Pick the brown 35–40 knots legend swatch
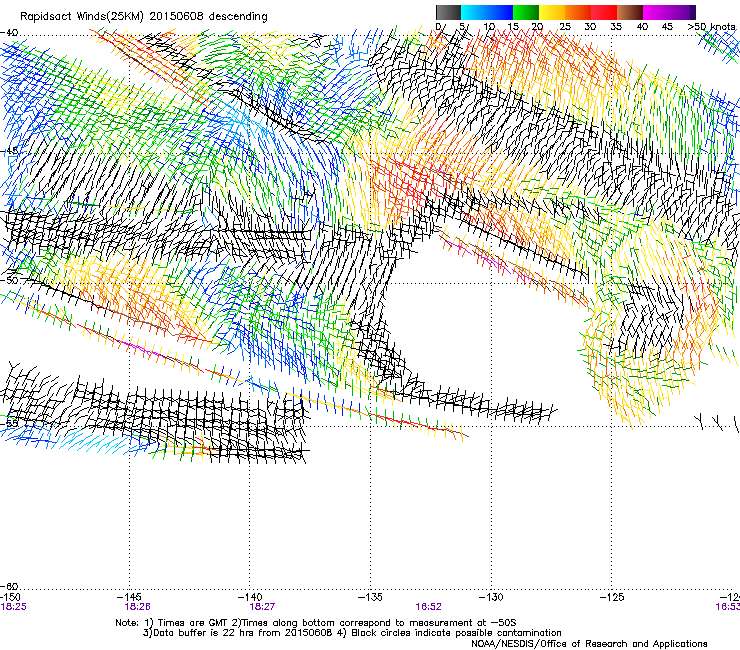740x650 pixels. 630,12
